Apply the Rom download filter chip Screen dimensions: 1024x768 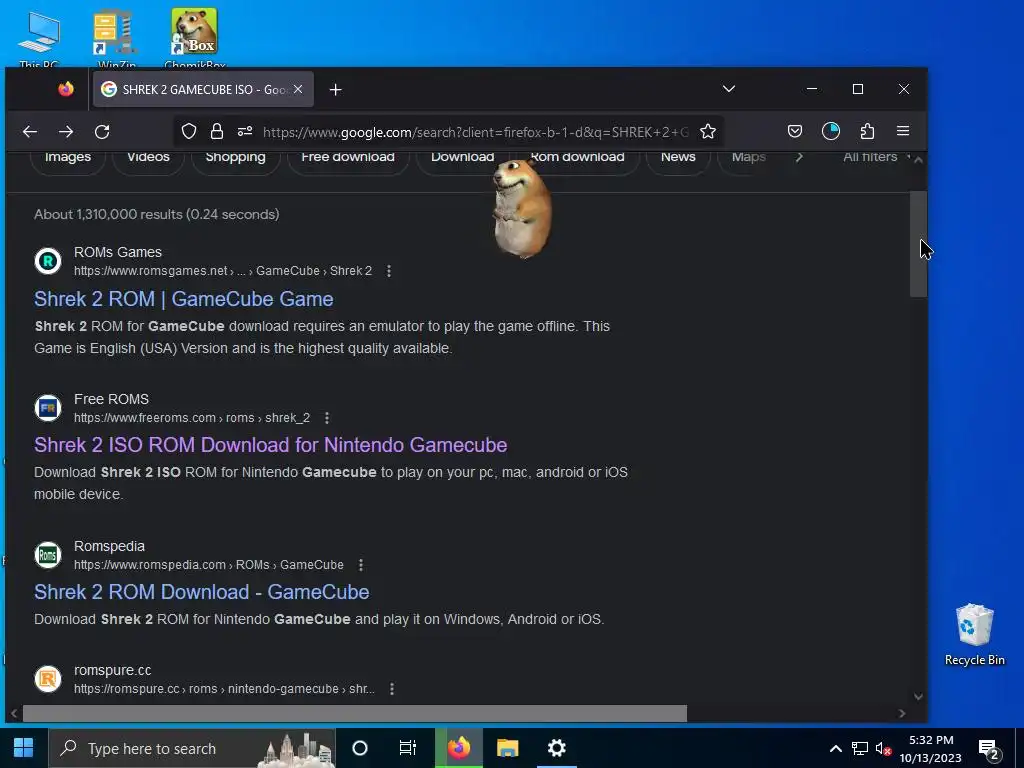(577, 157)
